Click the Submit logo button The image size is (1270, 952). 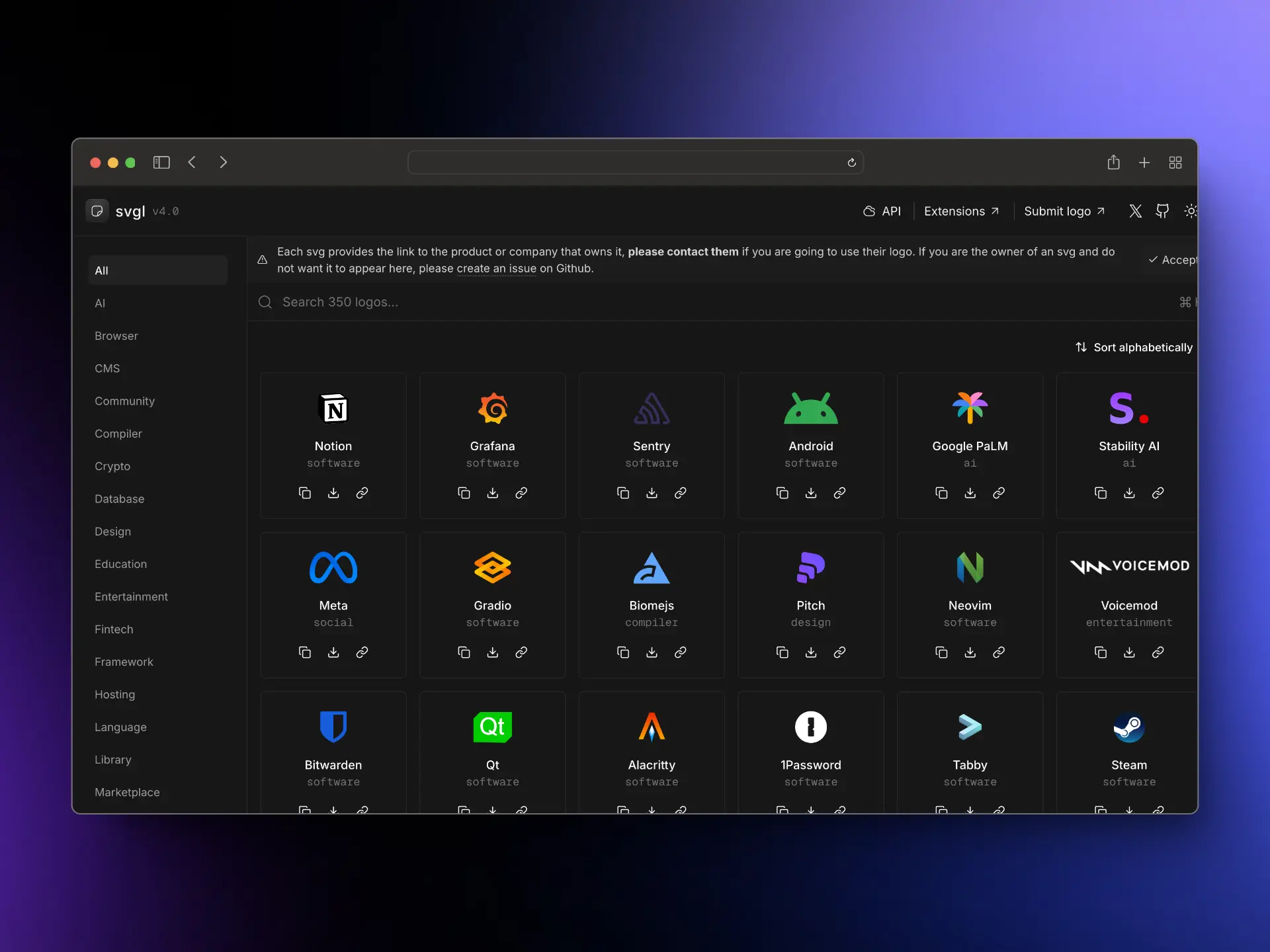1063,211
